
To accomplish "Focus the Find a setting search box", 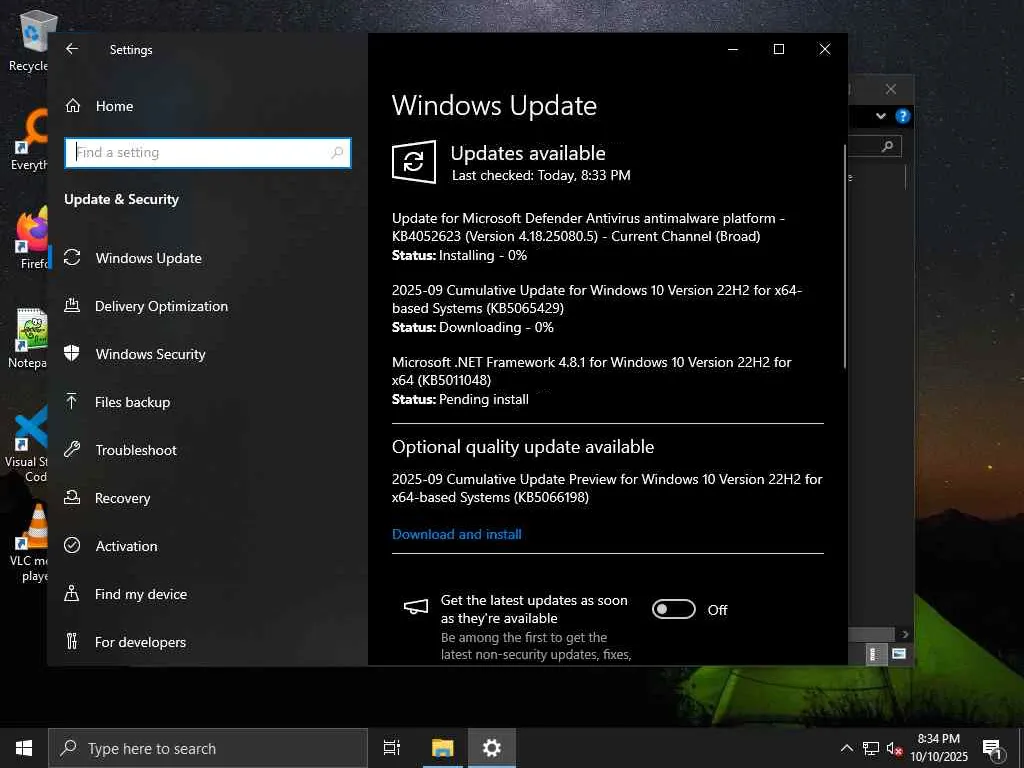I will click(x=208, y=152).
